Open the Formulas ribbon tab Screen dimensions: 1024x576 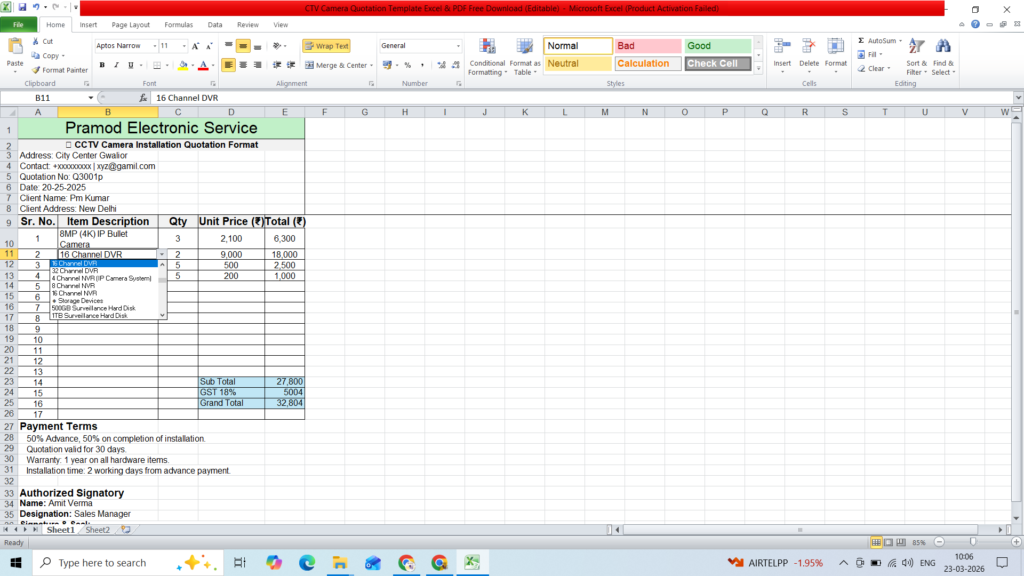[178, 25]
